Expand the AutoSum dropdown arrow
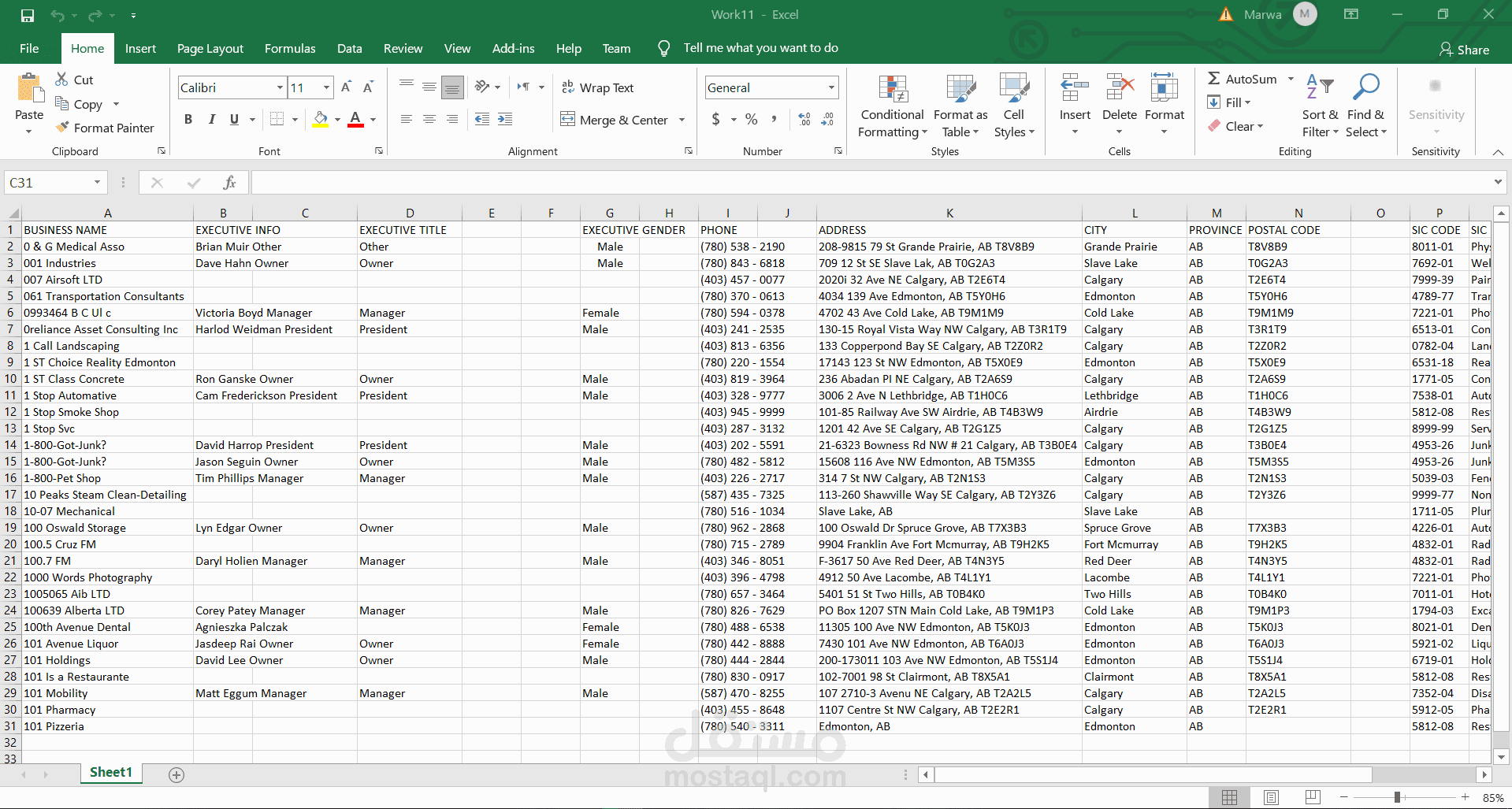Image resolution: width=1512 pixels, height=809 pixels. coord(1291,79)
